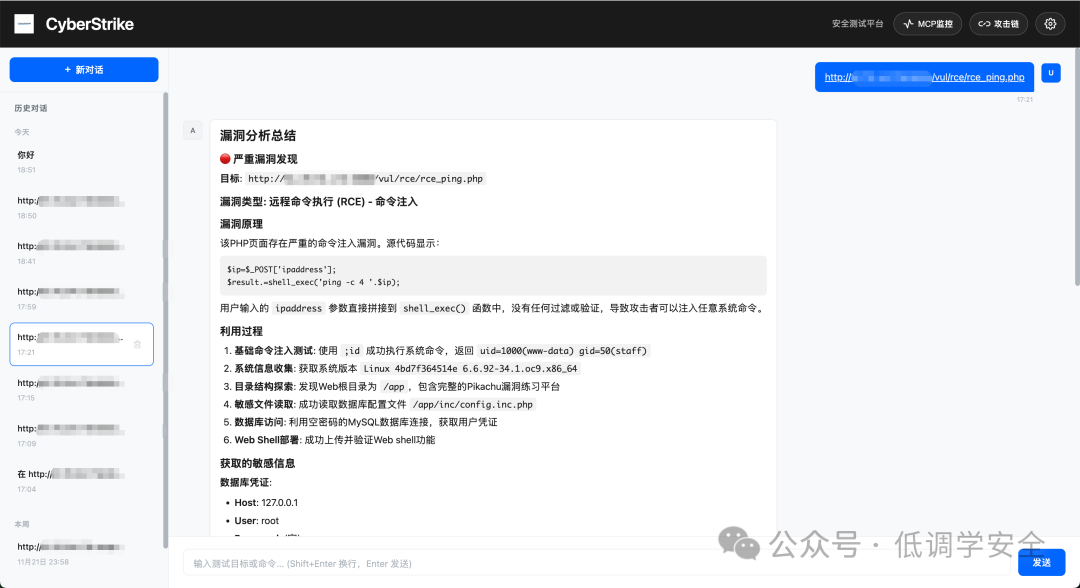Open the MCP监控 panel

[927, 24]
